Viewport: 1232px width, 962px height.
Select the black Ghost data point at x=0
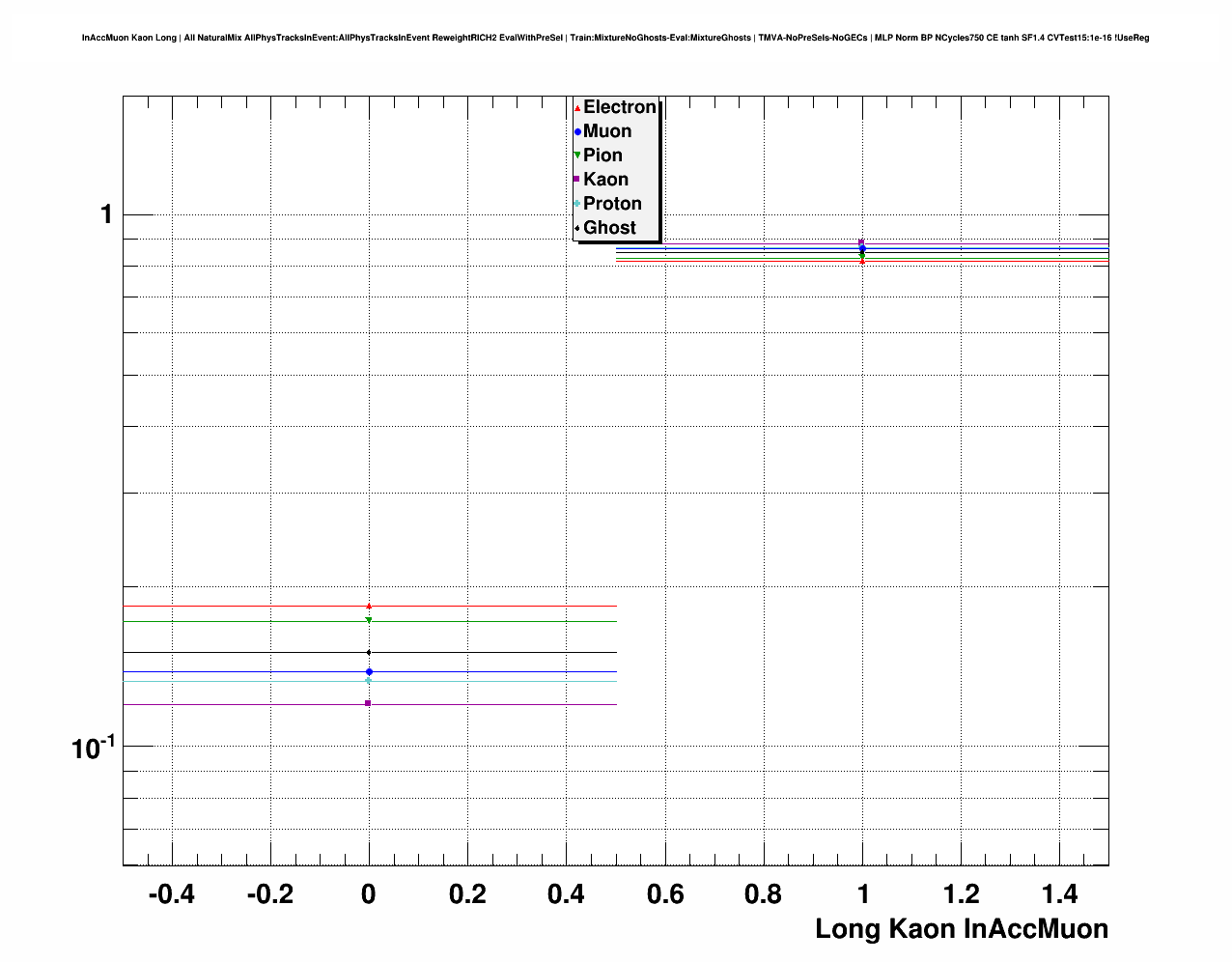point(369,653)
